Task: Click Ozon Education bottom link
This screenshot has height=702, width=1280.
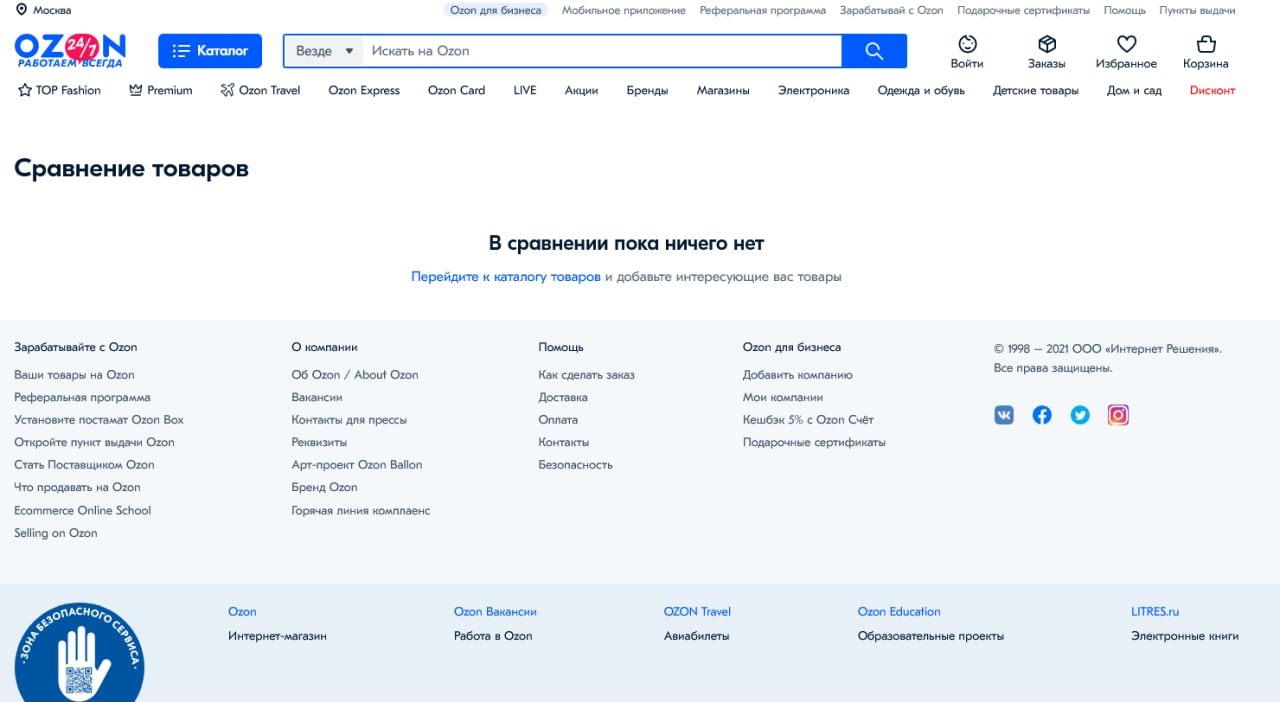Action: (x=899, y=612)
